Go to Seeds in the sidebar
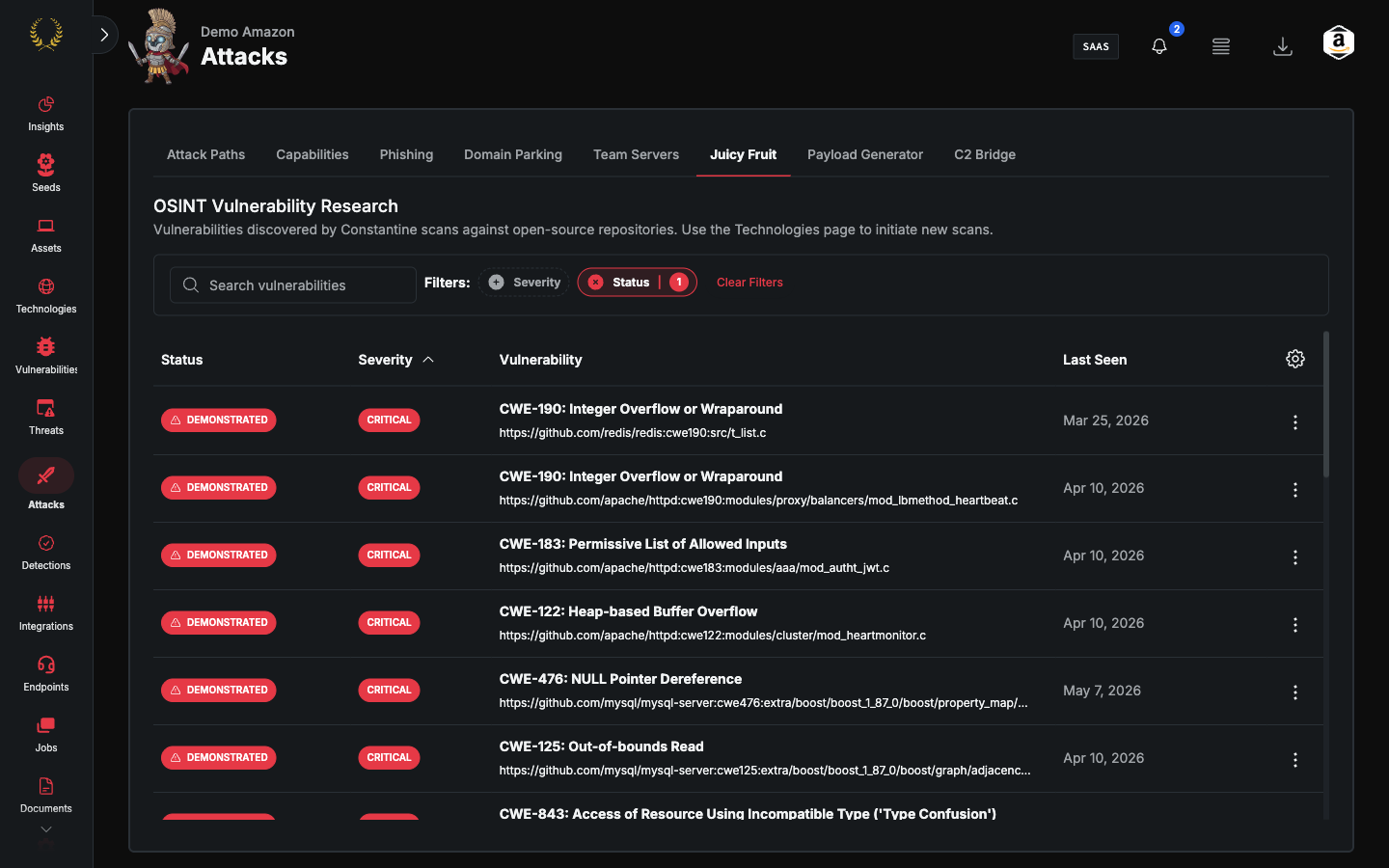The height and width of the screenshot is (868, 1389). 46,165
